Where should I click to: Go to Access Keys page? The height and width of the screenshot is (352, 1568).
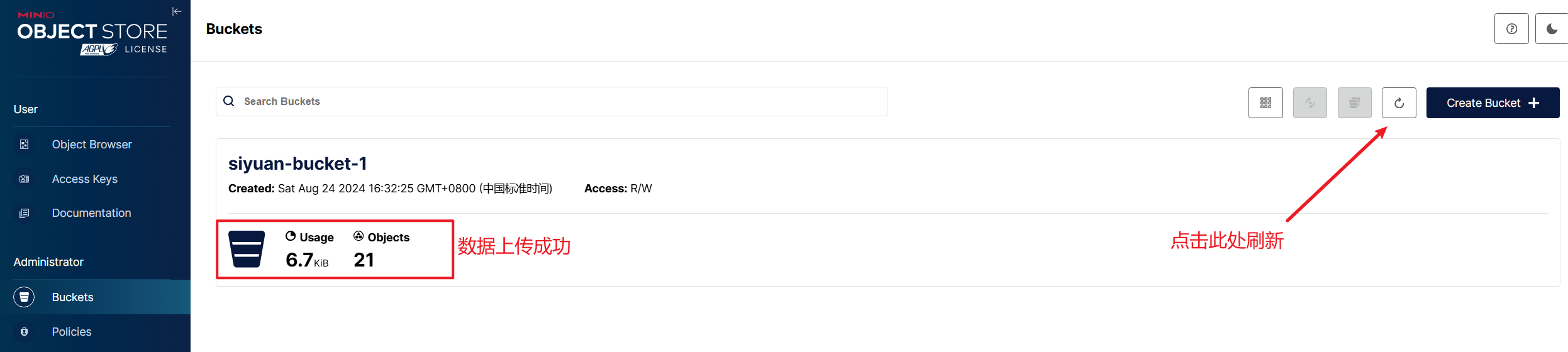[x=85, y=179]
